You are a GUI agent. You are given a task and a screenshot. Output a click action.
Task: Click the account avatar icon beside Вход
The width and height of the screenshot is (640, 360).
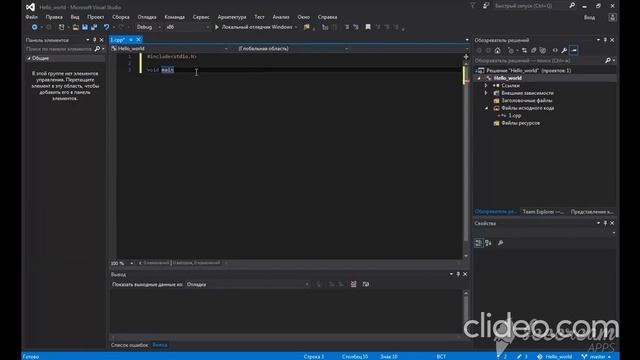[x=612, y=18]
